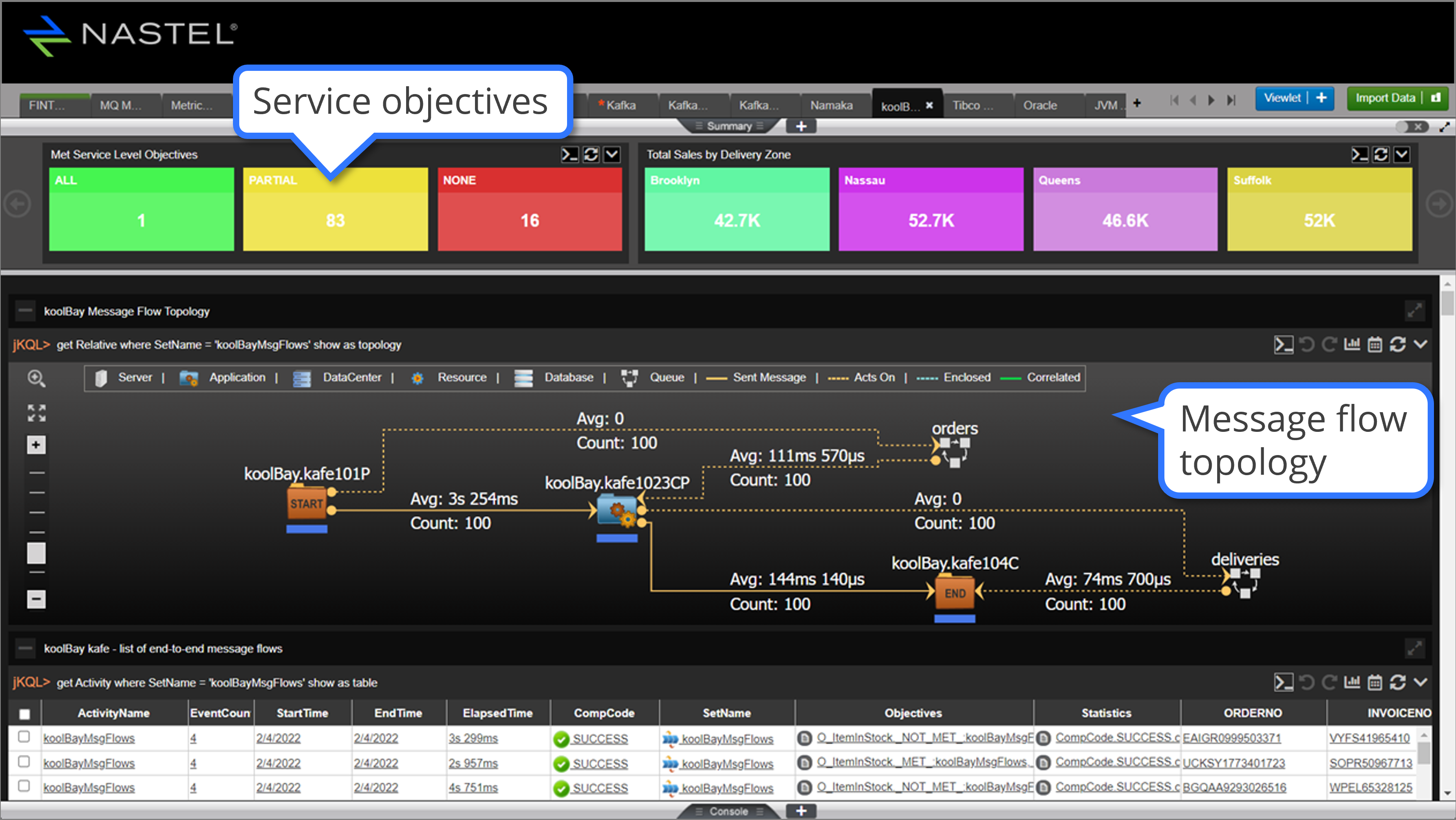Screen dimensions: 1456x820
Task: Click the DataCenter node type icon
Action: coord(300,378)
